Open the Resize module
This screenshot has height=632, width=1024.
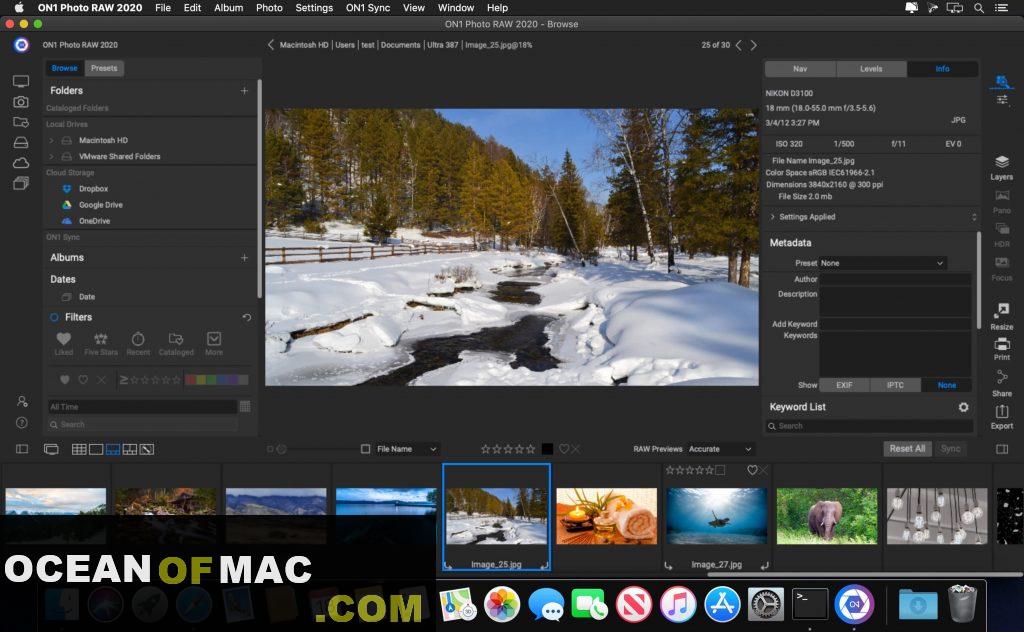click(1001, 315)
